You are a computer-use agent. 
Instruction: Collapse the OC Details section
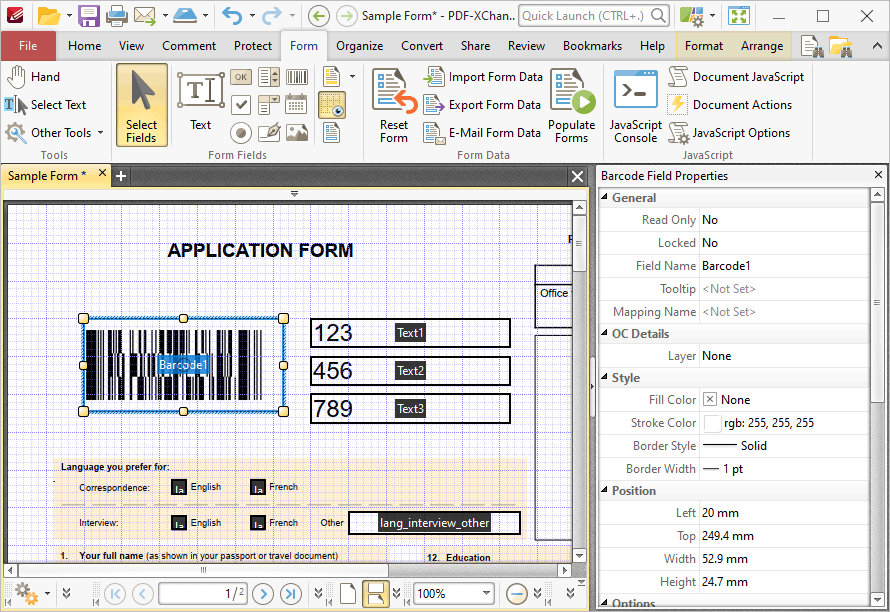pos(604,333)
